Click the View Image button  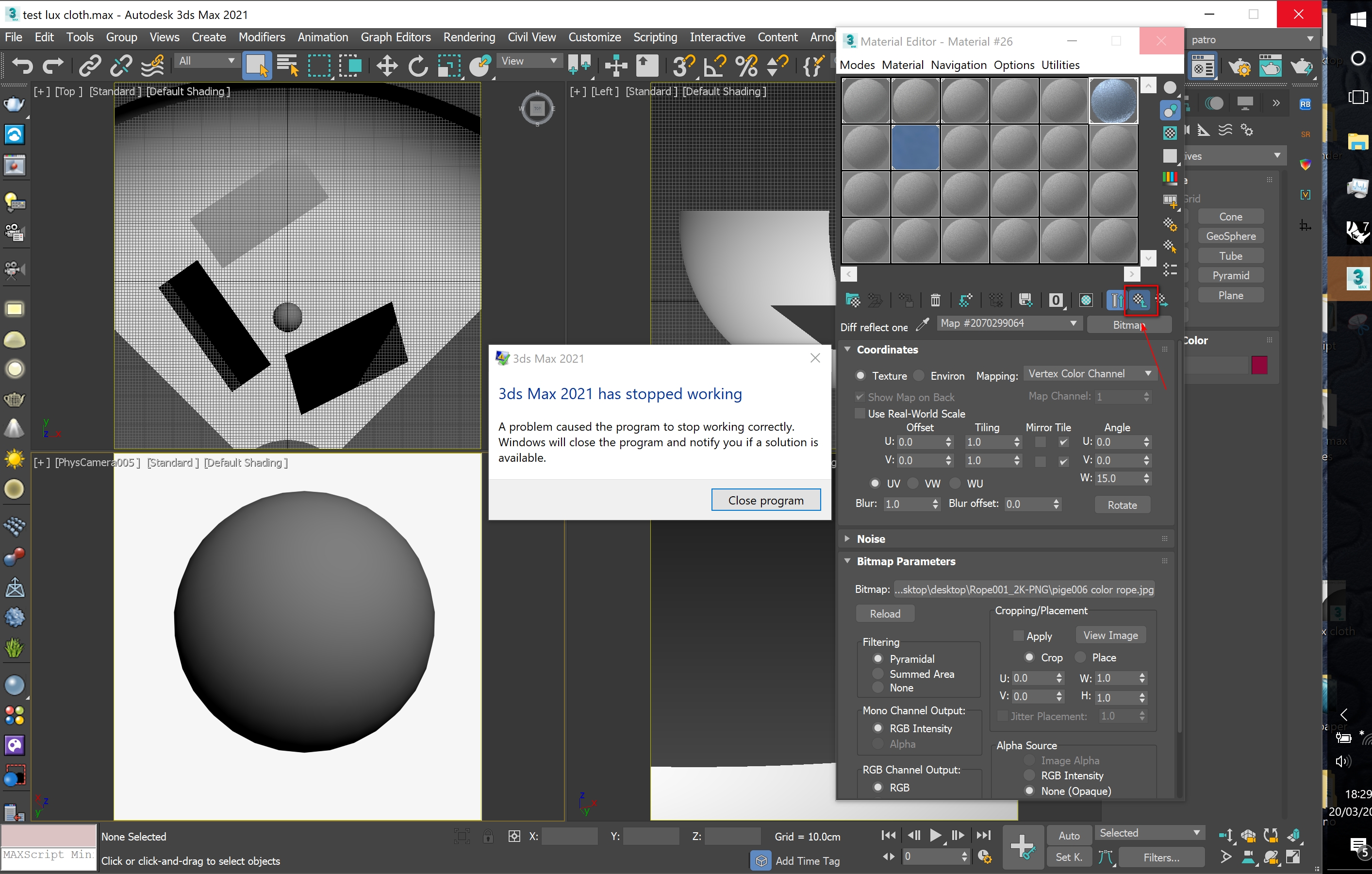pyautogui.click(x=1110, y=635)
